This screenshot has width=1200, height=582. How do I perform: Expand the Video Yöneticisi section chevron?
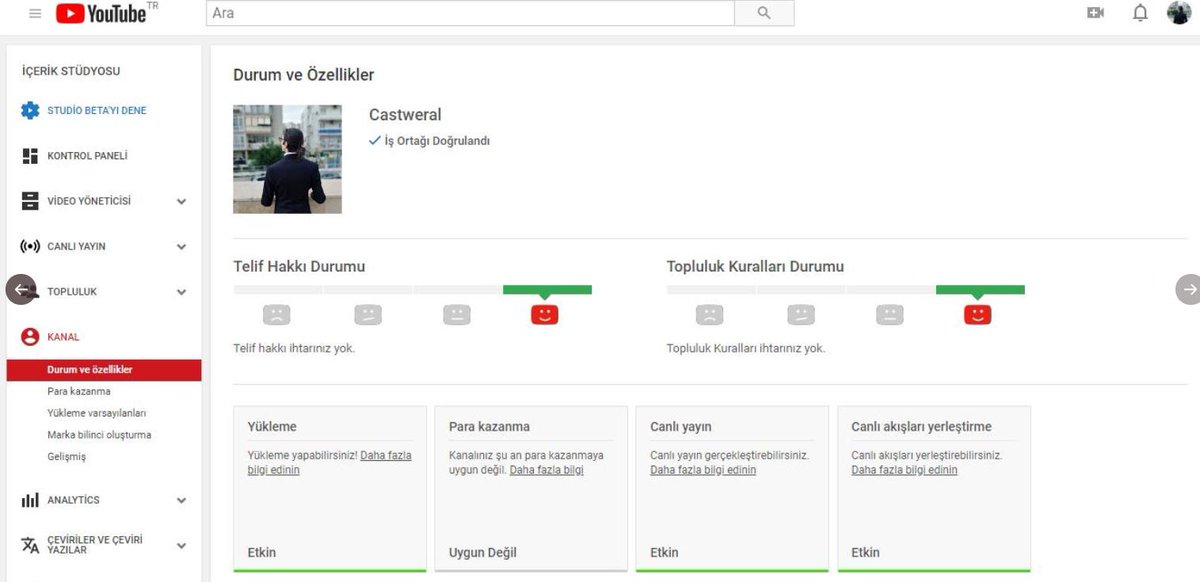pos(181,201)
